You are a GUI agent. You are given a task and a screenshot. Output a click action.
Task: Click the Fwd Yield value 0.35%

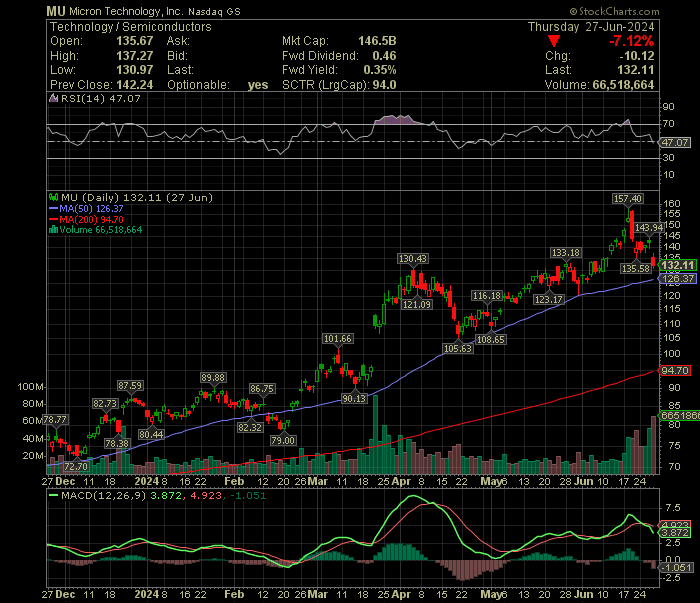point(379,70)
